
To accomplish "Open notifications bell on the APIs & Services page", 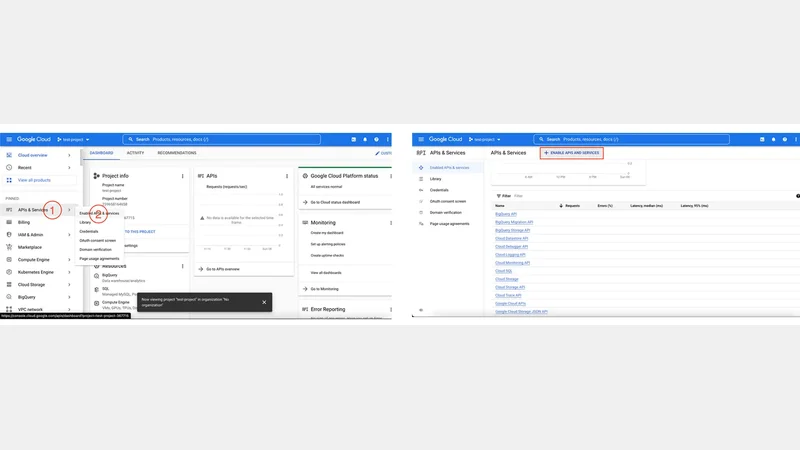I will 773,139.
